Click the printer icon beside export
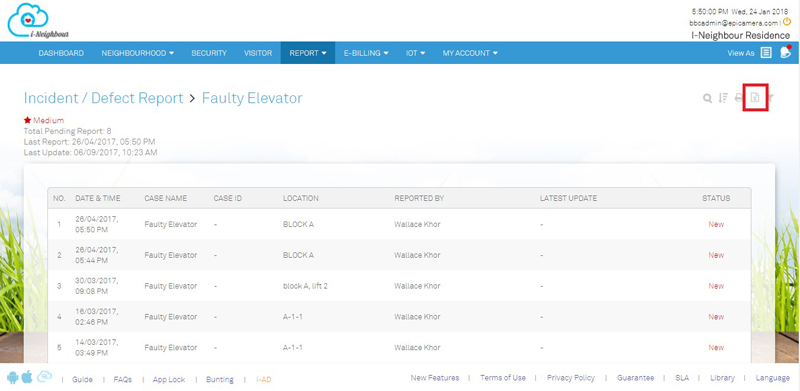The width and height of the screenshot is (800, 391). click(739, 98)
